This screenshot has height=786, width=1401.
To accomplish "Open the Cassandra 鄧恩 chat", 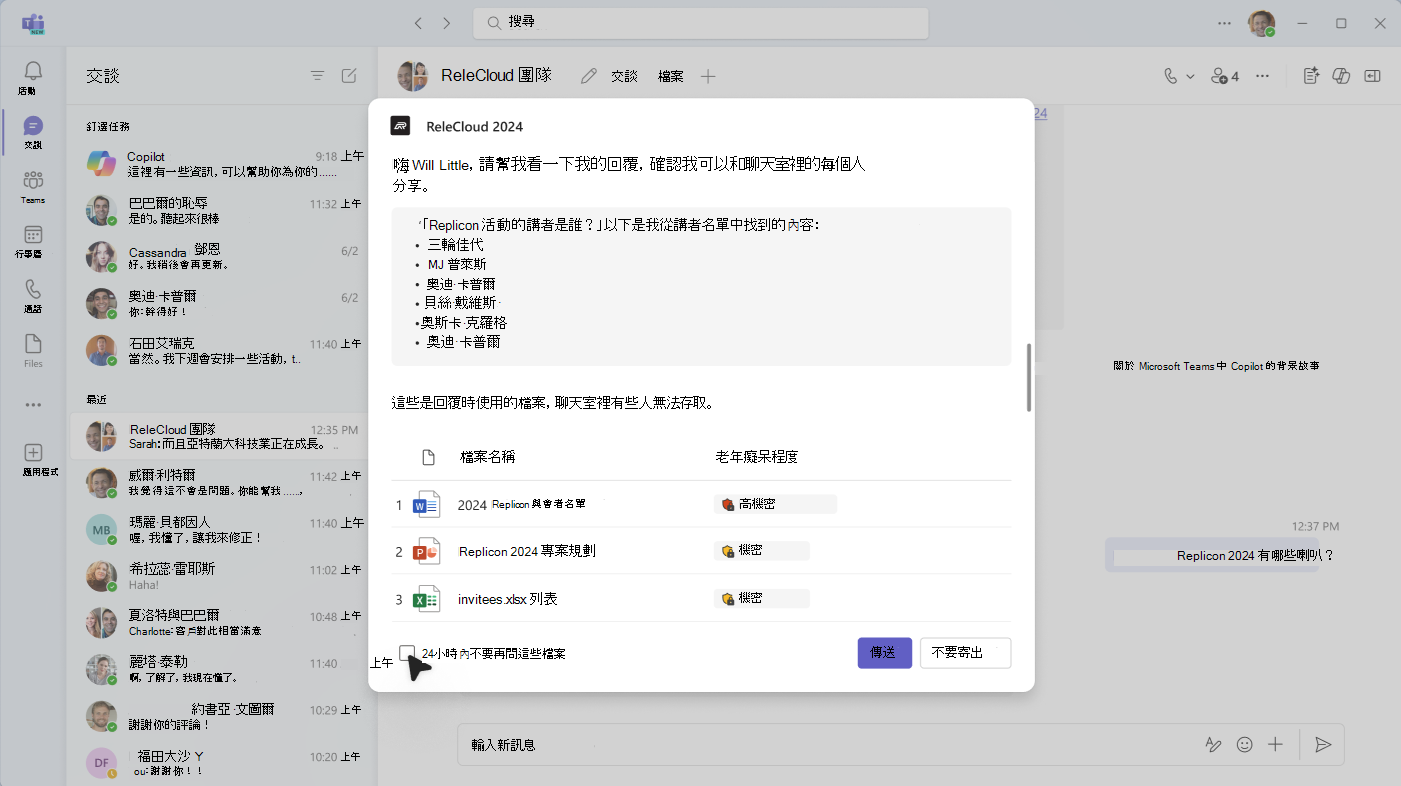I will [x=222, y=258].
